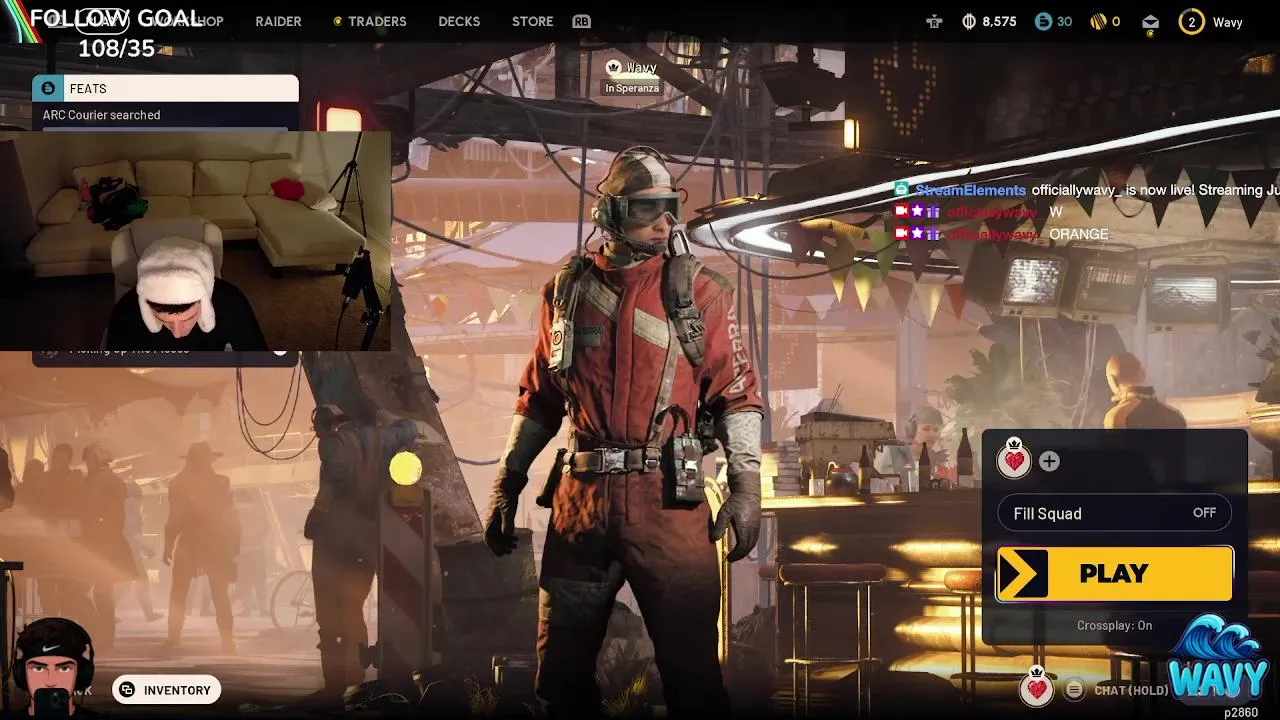This screenshot has height=720, width=1280.
Task: Click the StreamElements chat message name
Action: pos(970,190)
